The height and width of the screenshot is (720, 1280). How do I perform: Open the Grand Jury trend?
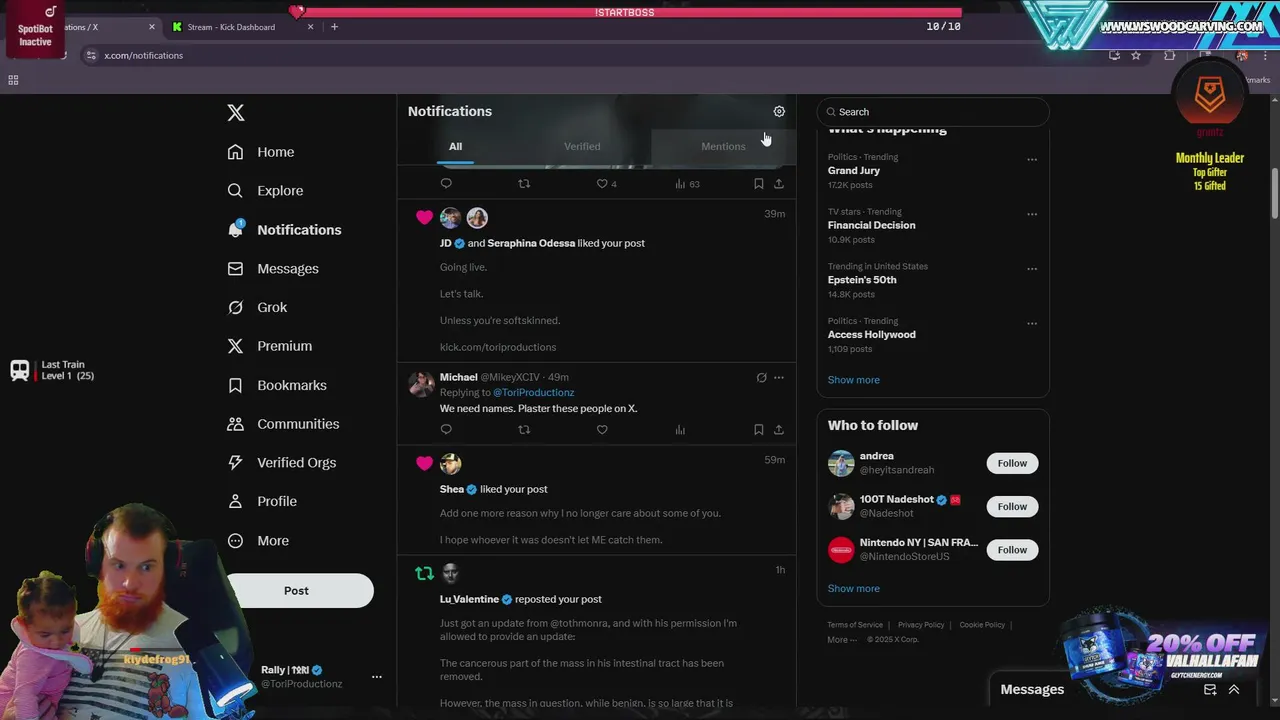pyautogui.click(x=853, y=171)
